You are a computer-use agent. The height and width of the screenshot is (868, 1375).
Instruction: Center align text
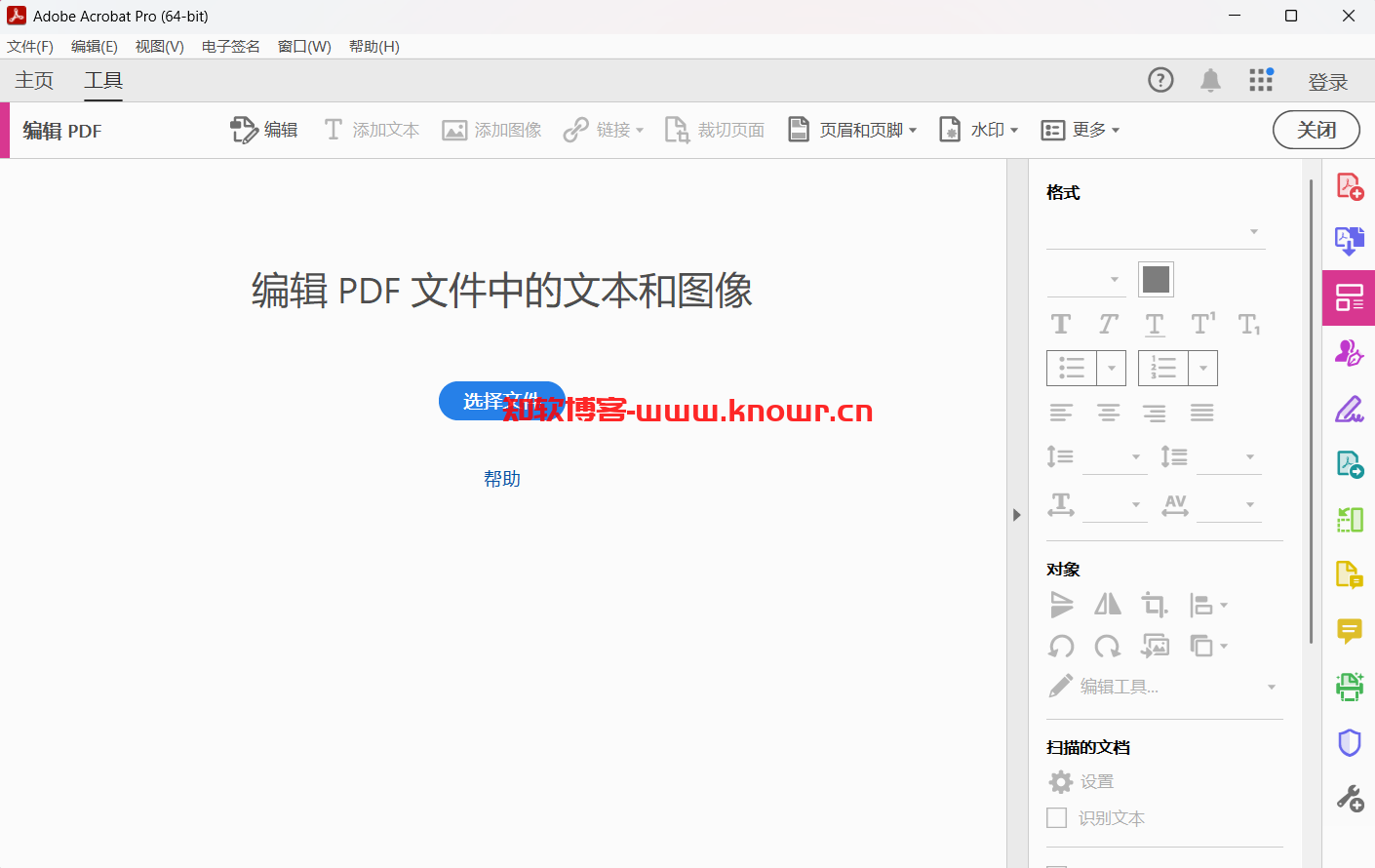tap(1109, 413)
